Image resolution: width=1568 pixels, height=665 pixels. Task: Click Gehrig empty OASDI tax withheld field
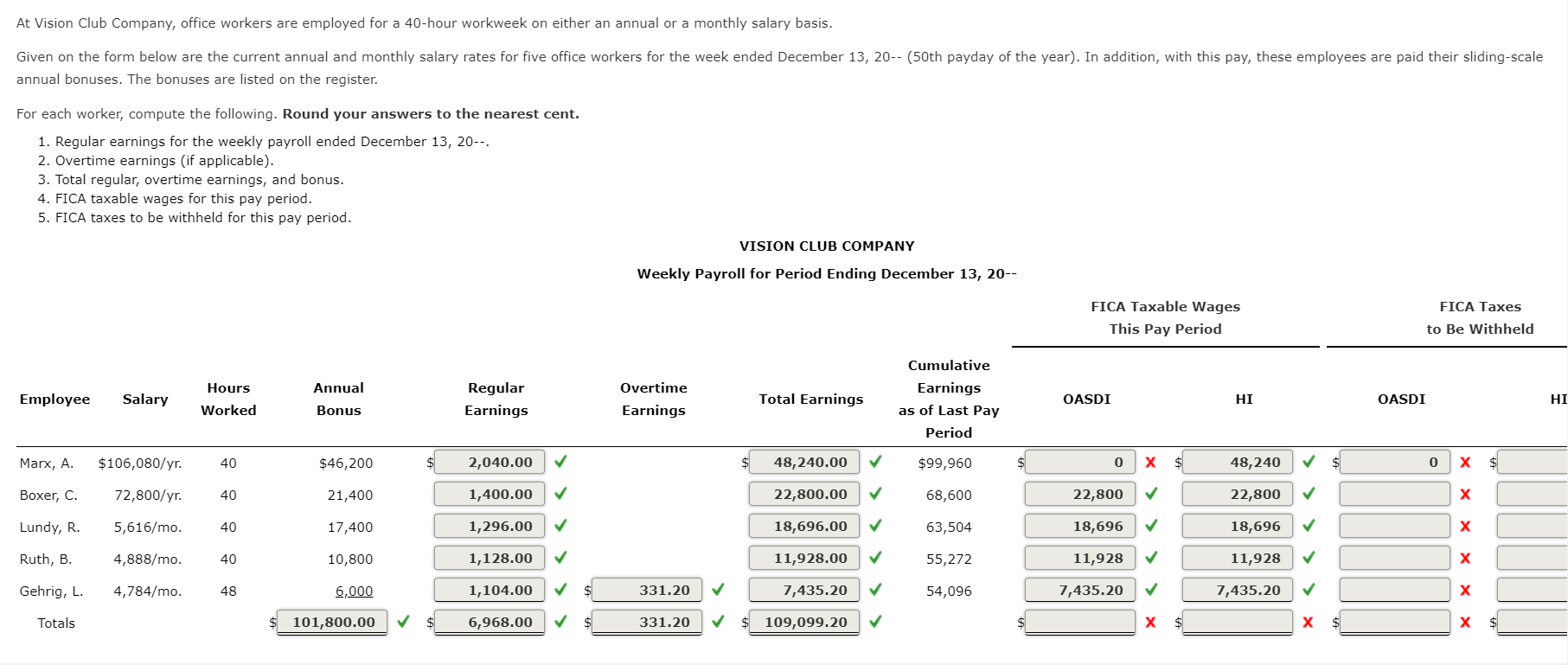point(1395,590)
